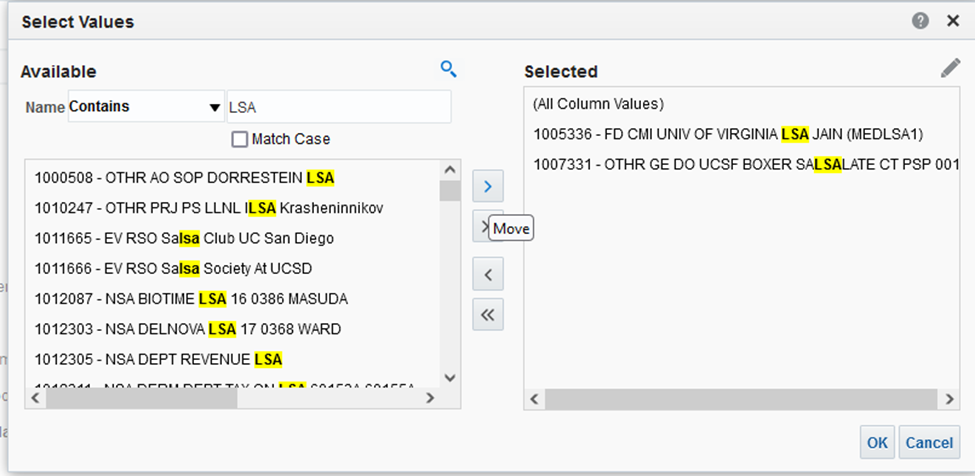Click the Remove single left arrow button

click(x=488, y=273)
